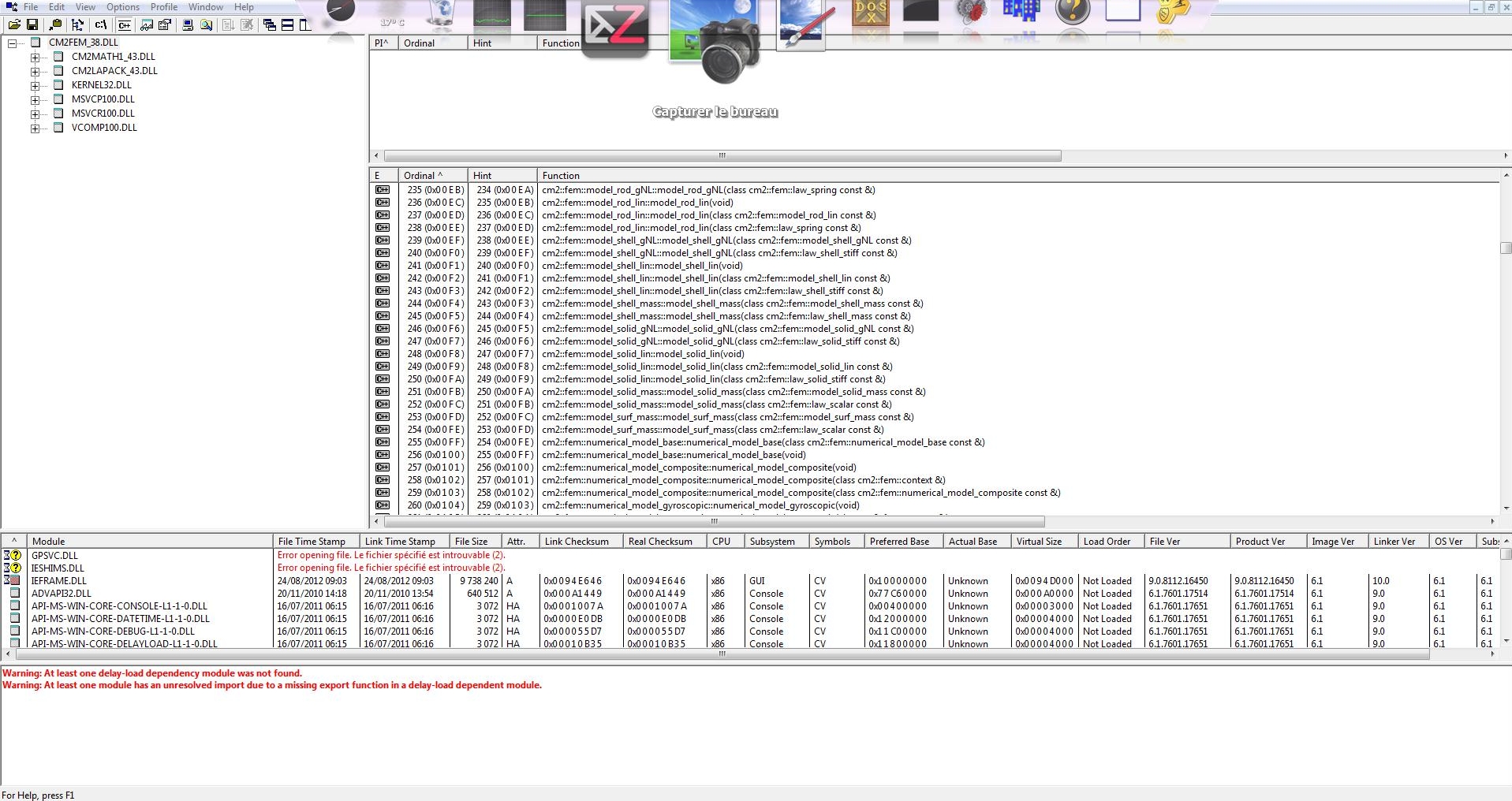The height and width of the screenshot is (801, 1512).
Task: Open the Edit menu
Action: click(57, 7)
